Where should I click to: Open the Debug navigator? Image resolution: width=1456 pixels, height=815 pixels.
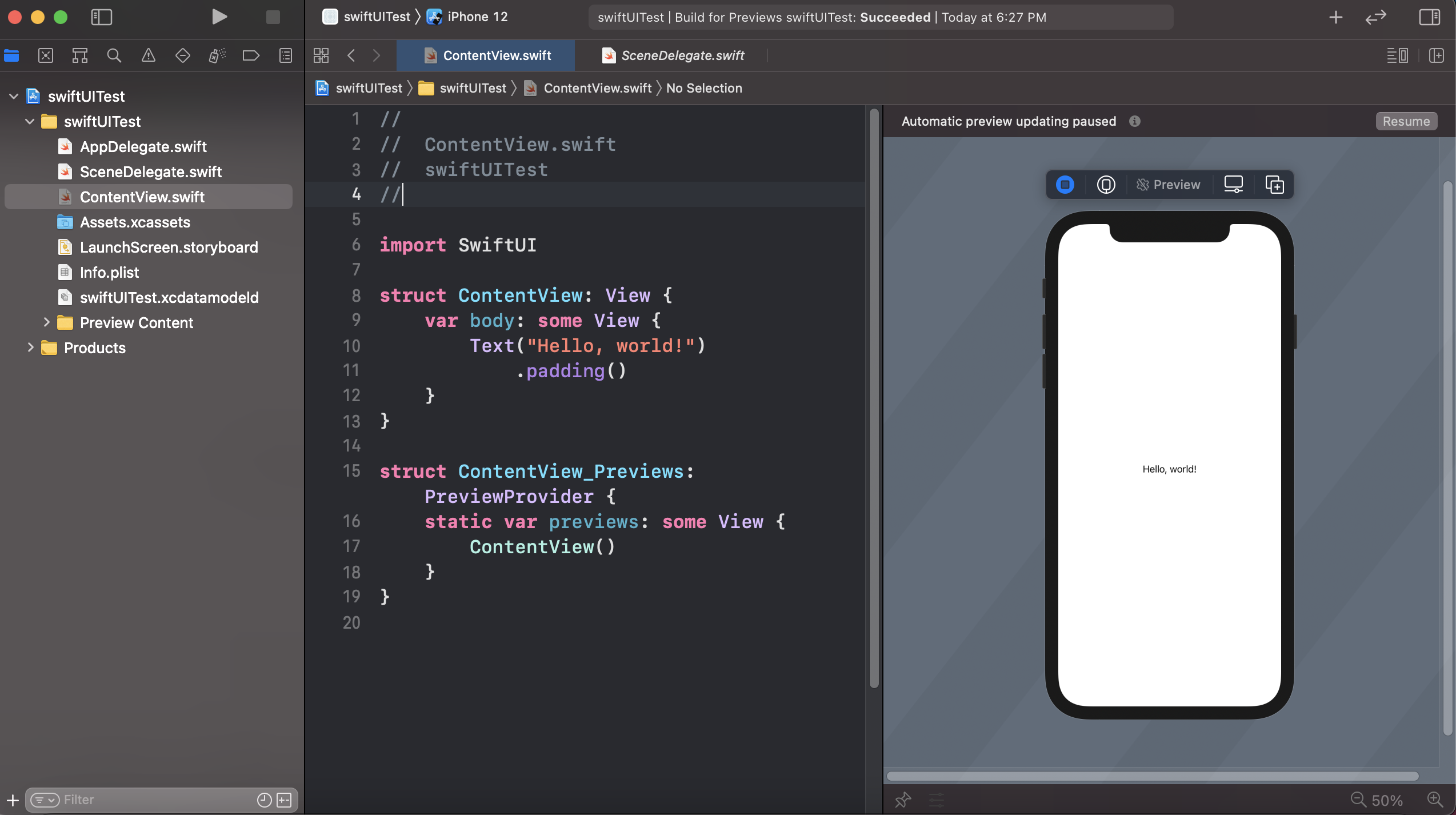click(217, 55)
